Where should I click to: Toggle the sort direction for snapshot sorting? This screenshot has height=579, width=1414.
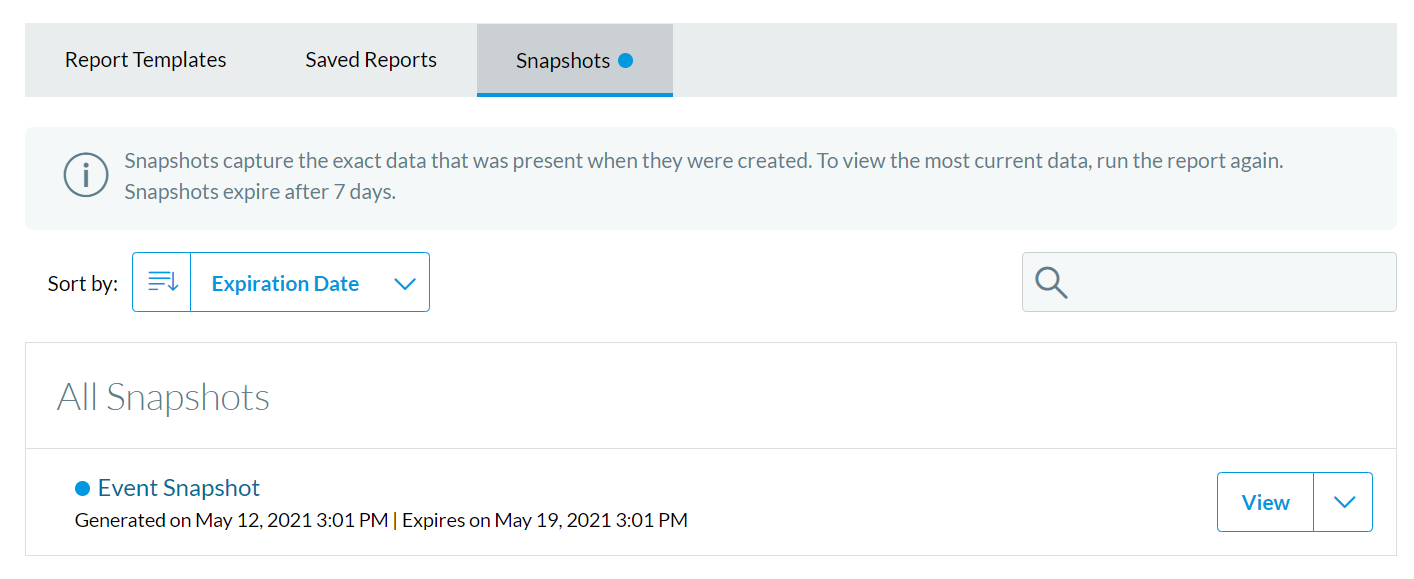pyautogui.click(x=161, y=282)
